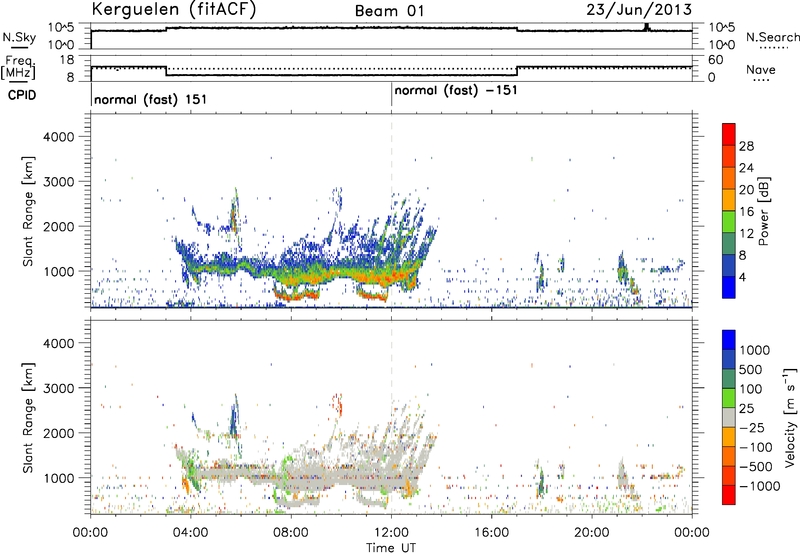Viewport: 800px width, 554px height.
Task: Select the Freq. [MHz] axis label
Action: coord(18,68)
